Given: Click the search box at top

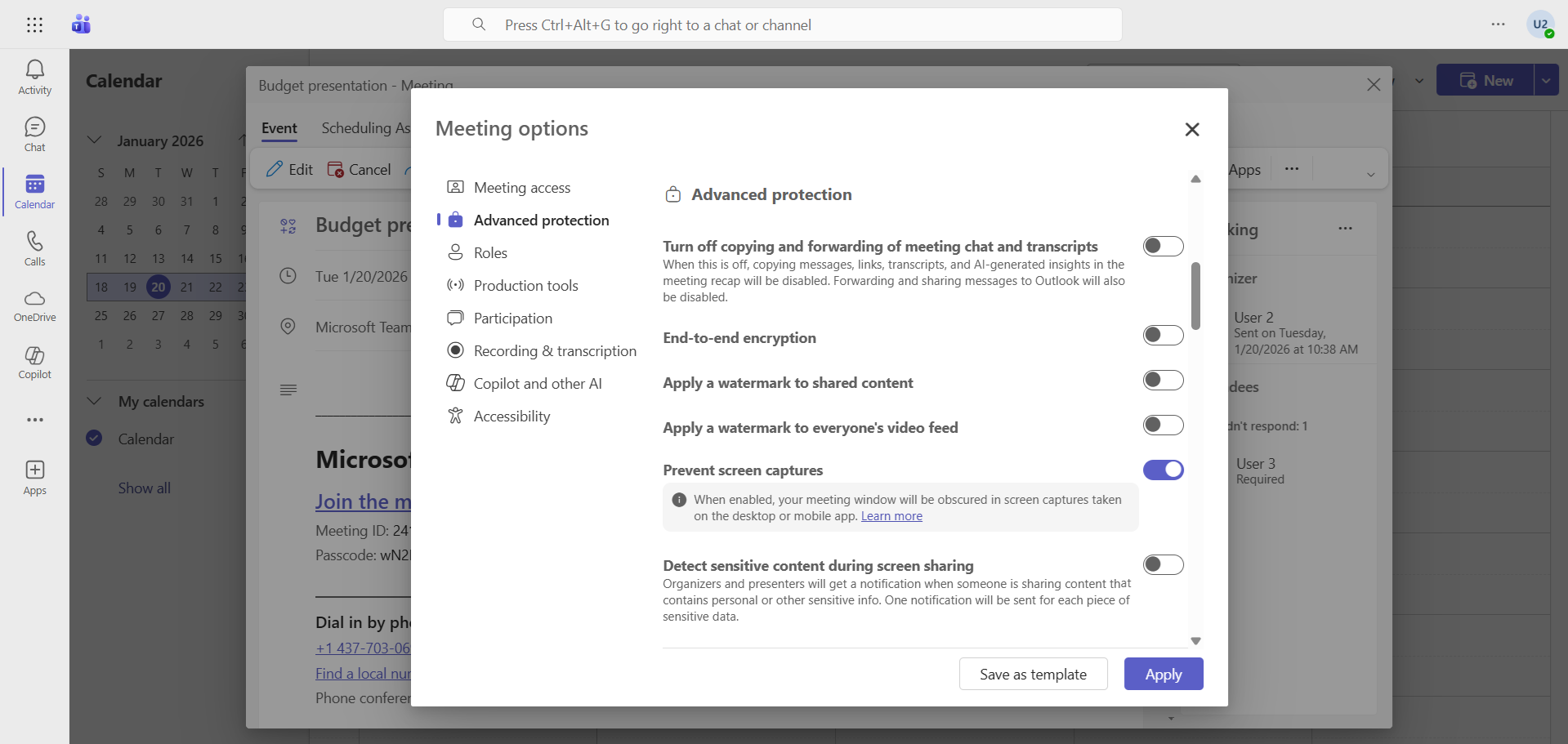Looking at the screenshot, I should point(782,25).
